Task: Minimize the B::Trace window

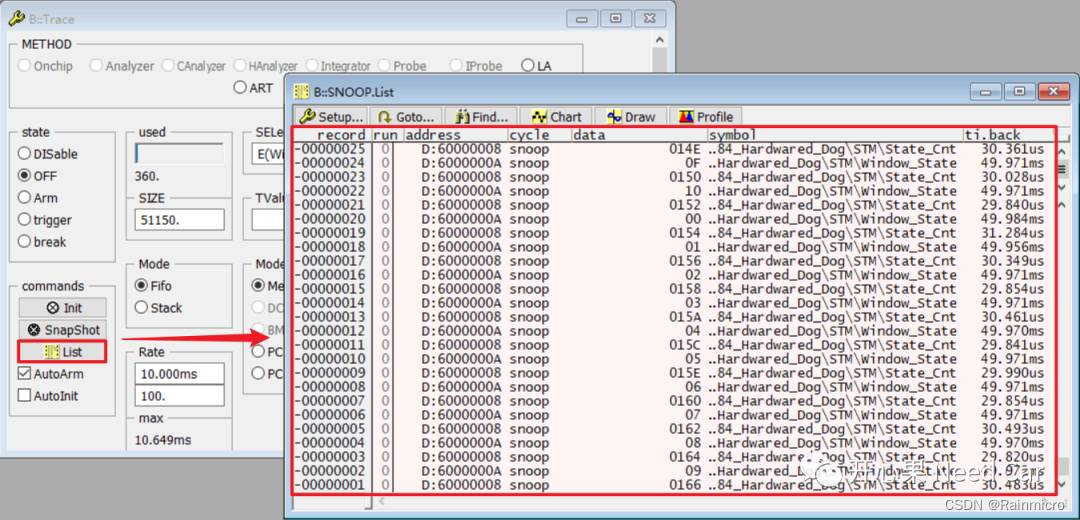Action: click(583, 18)
